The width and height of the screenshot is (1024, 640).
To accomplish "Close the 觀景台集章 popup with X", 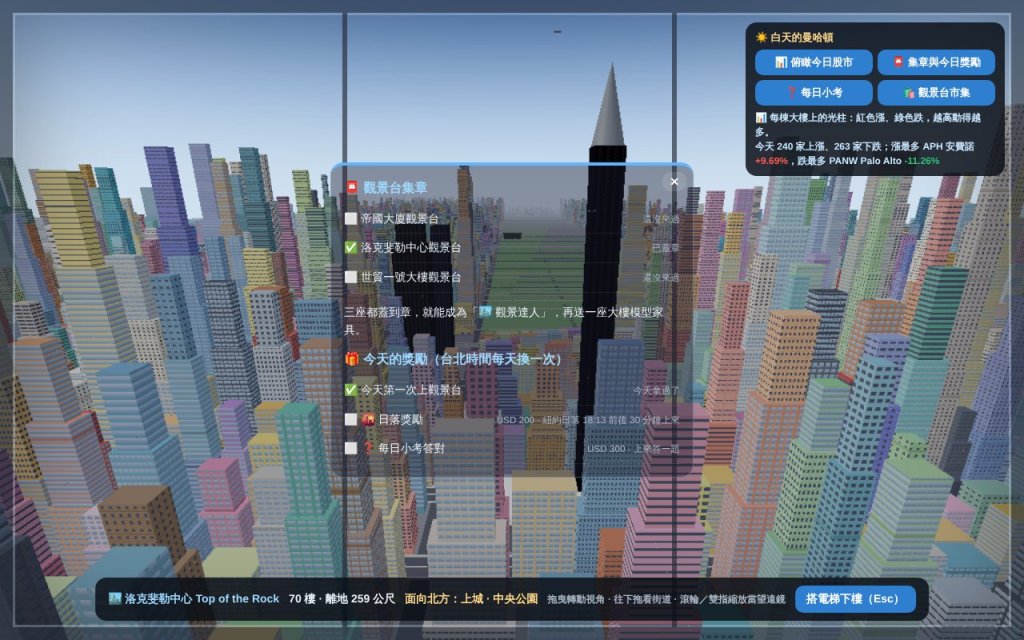I will pos(675,182).
